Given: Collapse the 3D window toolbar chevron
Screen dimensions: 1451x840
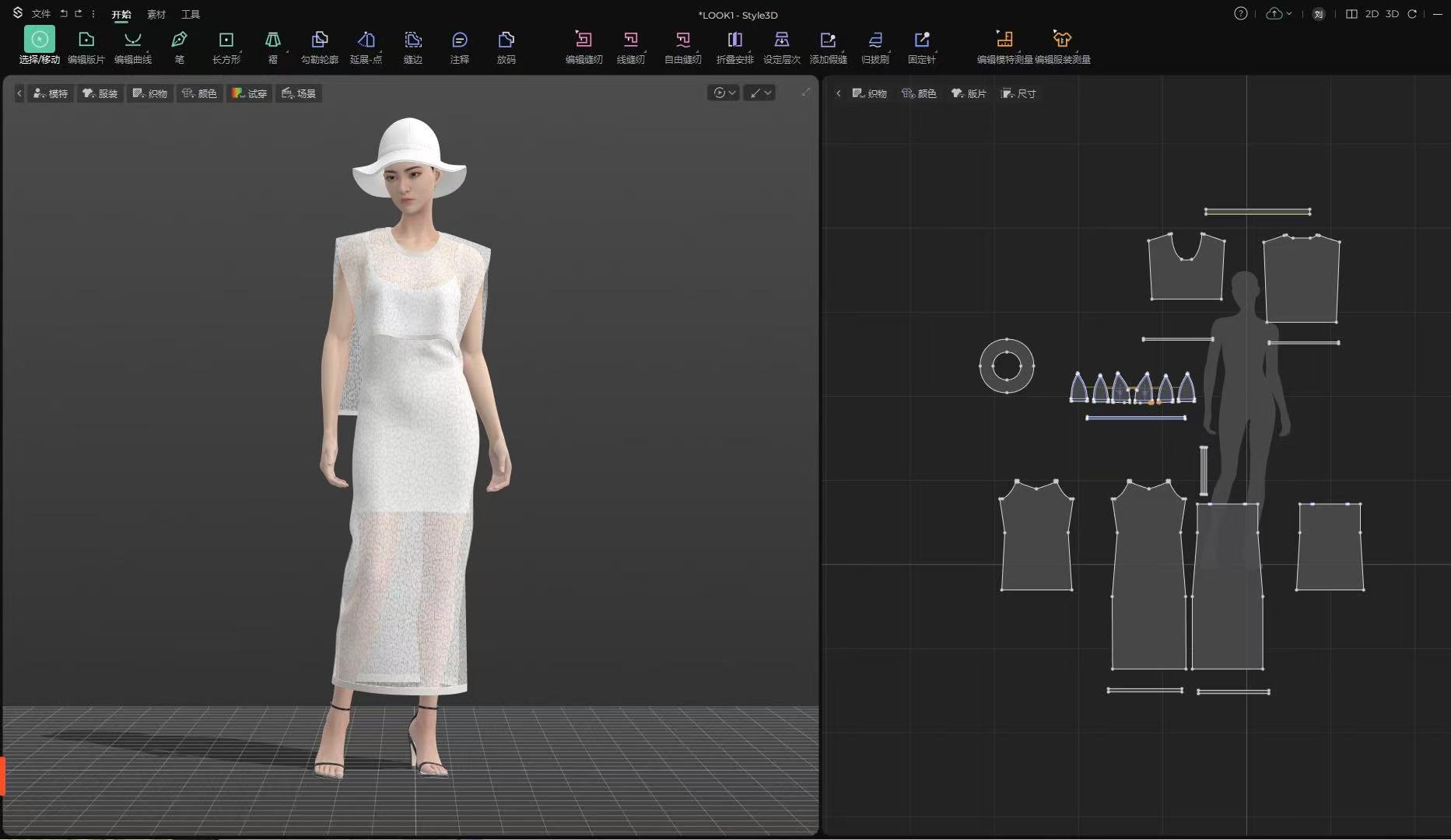Looking at the screenshot, I should 19,93.
